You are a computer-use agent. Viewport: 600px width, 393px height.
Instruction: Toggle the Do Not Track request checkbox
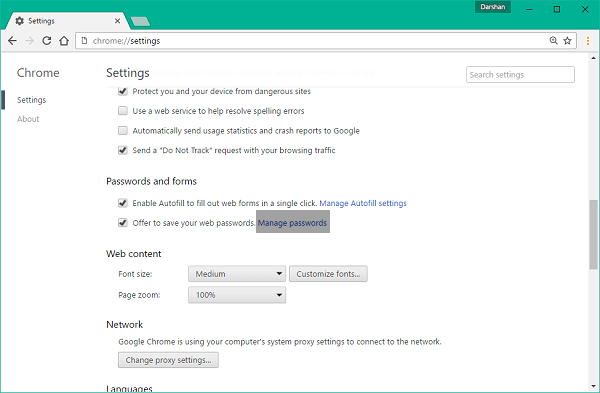pyautogui.click(x=123, y=150)
